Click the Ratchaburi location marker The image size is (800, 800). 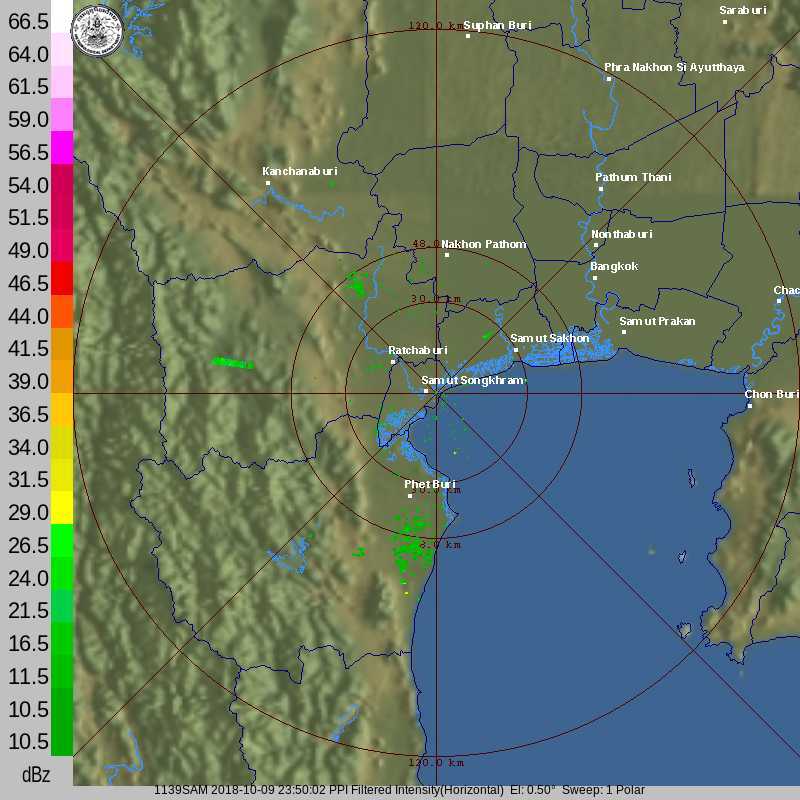point(393,362)
